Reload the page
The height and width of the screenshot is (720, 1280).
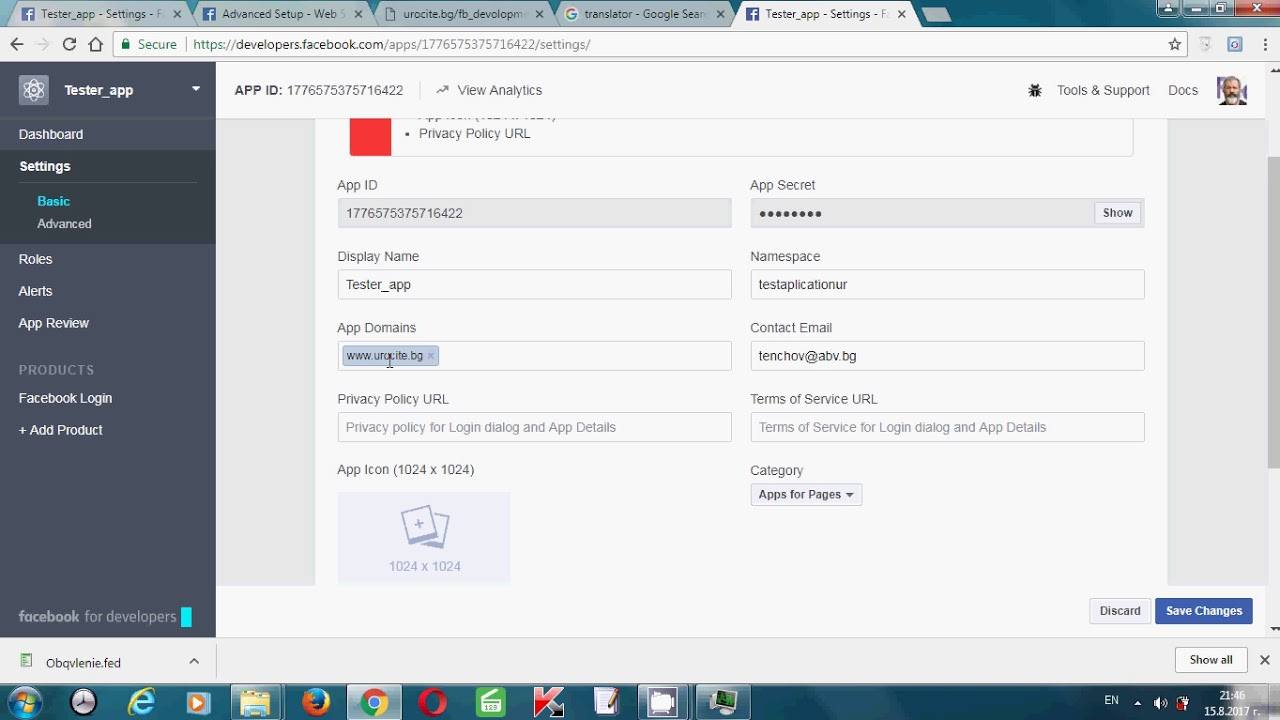pyautogui.click(x=69, y=44)
